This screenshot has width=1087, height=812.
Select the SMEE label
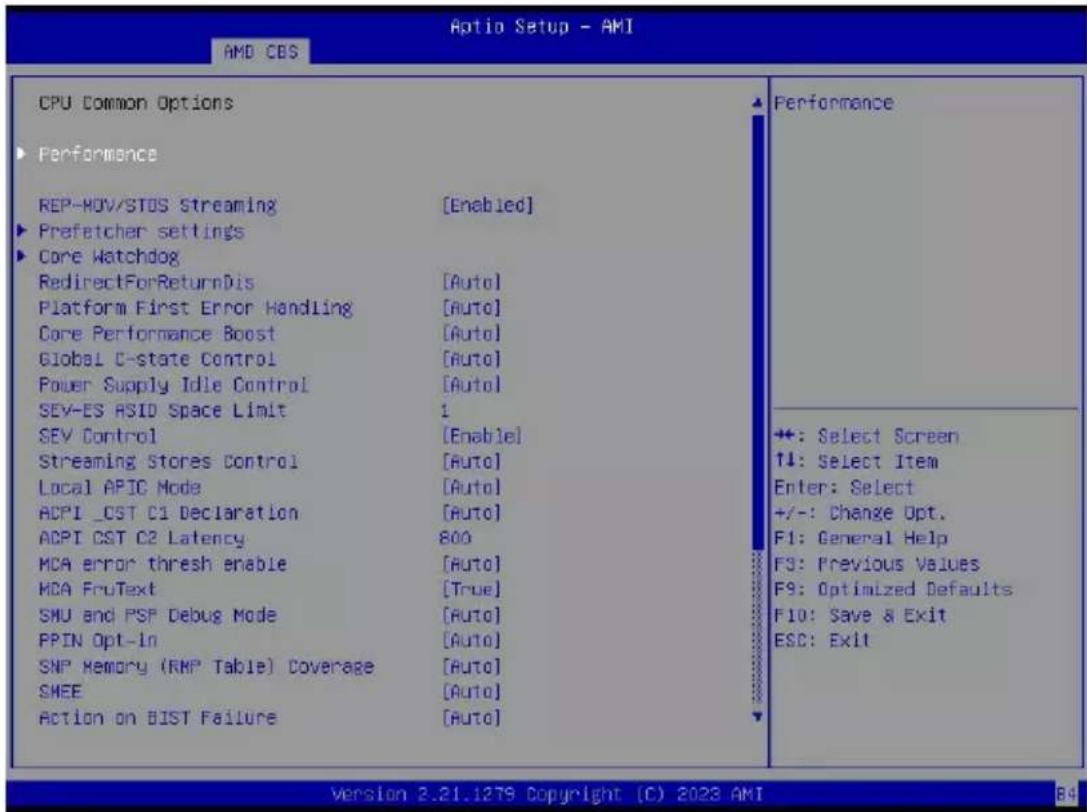(60, 693)
